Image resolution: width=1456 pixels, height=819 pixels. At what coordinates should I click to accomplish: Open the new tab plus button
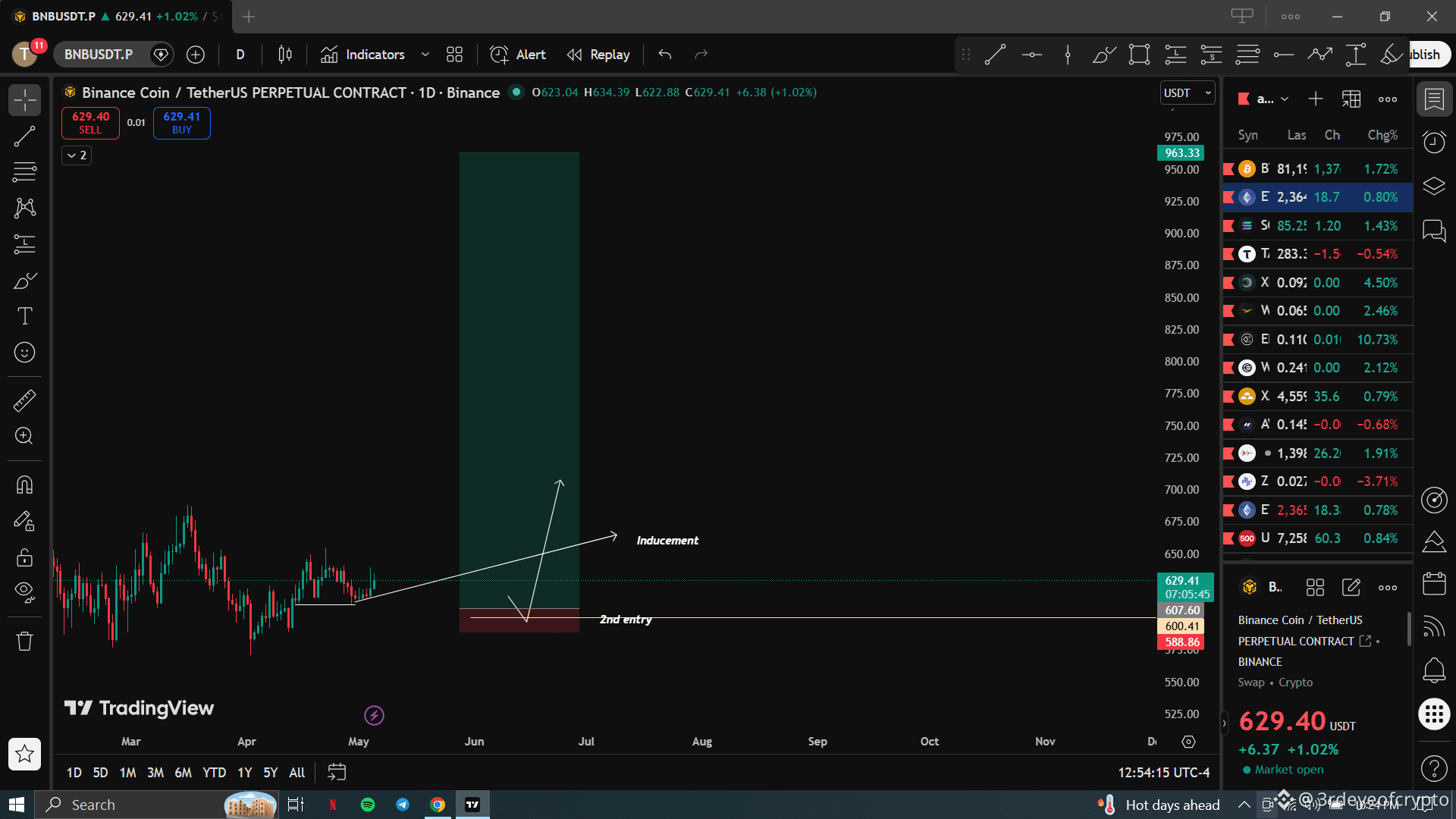pos(249,16)
